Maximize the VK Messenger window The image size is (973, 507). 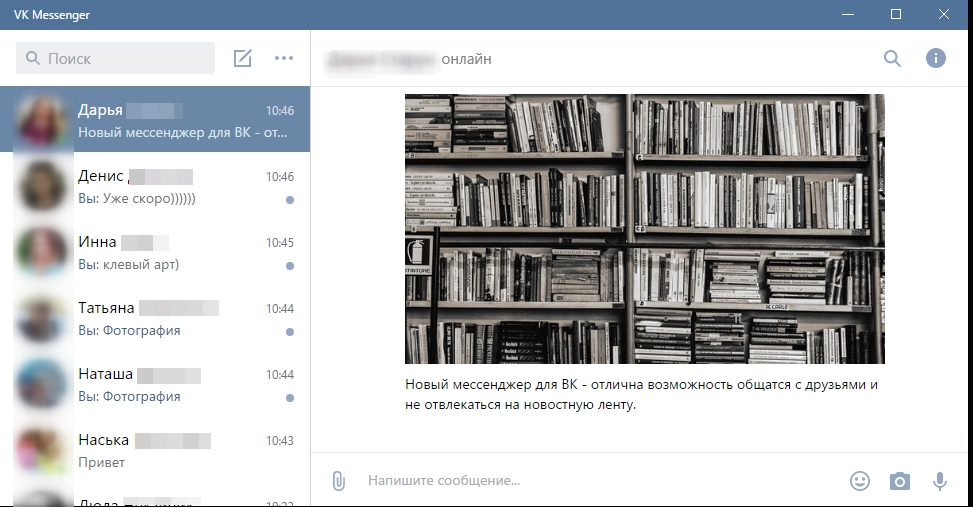tap(896, 14)
